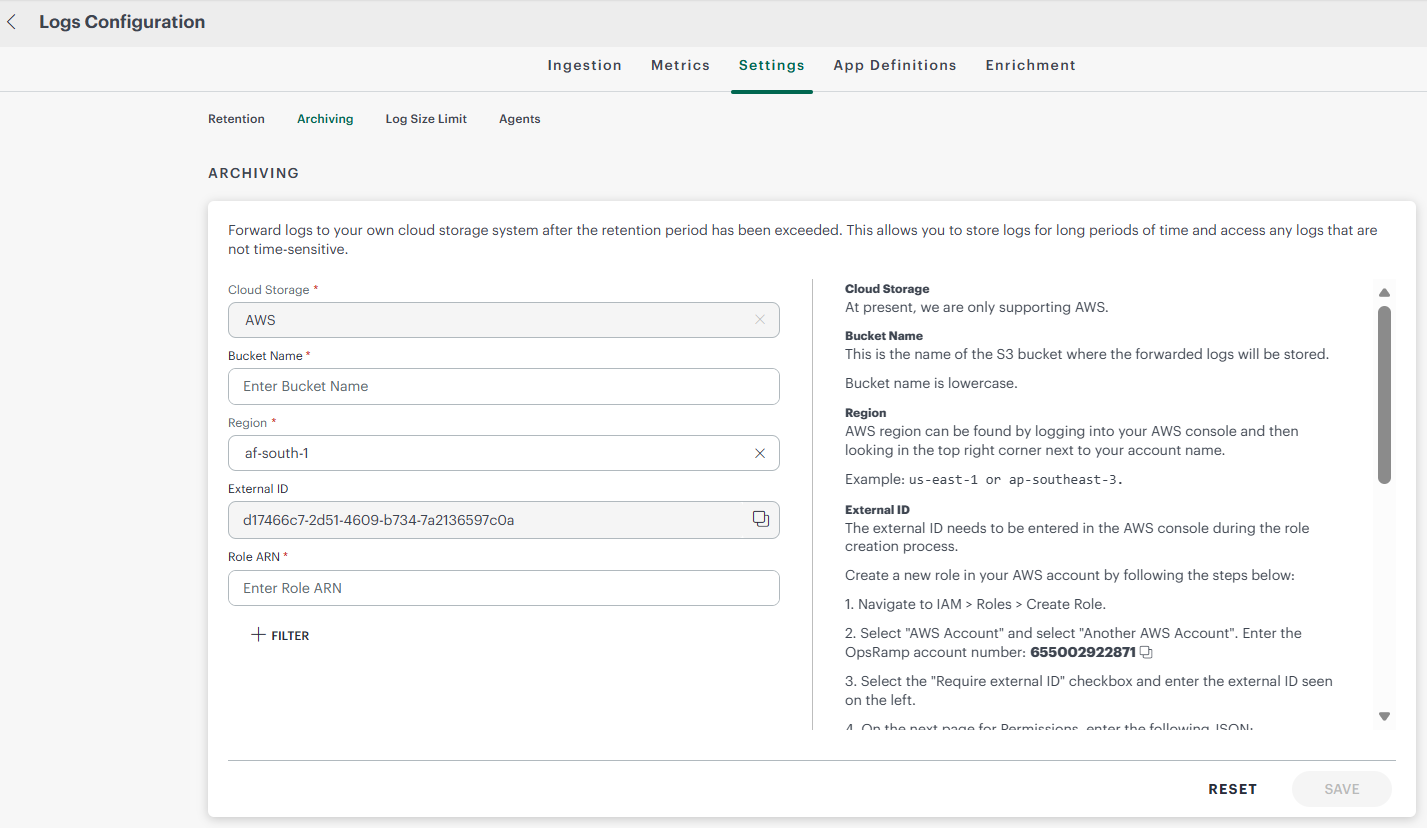Click the back arrow beside Logs Configuration
The width and height of the screenshot is (1427, 828).
click(12, 22)
